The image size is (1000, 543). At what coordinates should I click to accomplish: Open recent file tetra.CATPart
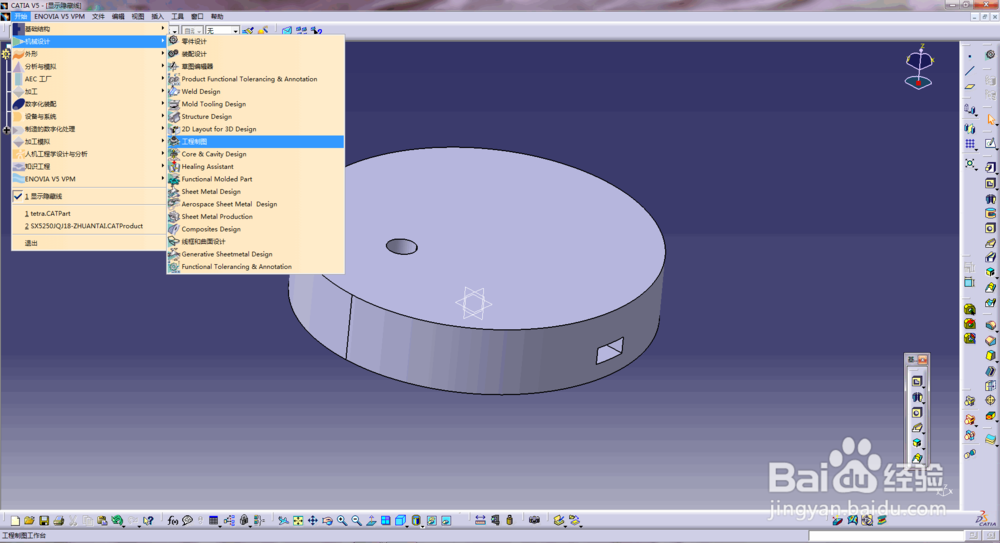pyautogui.click(x=89, y=214)
